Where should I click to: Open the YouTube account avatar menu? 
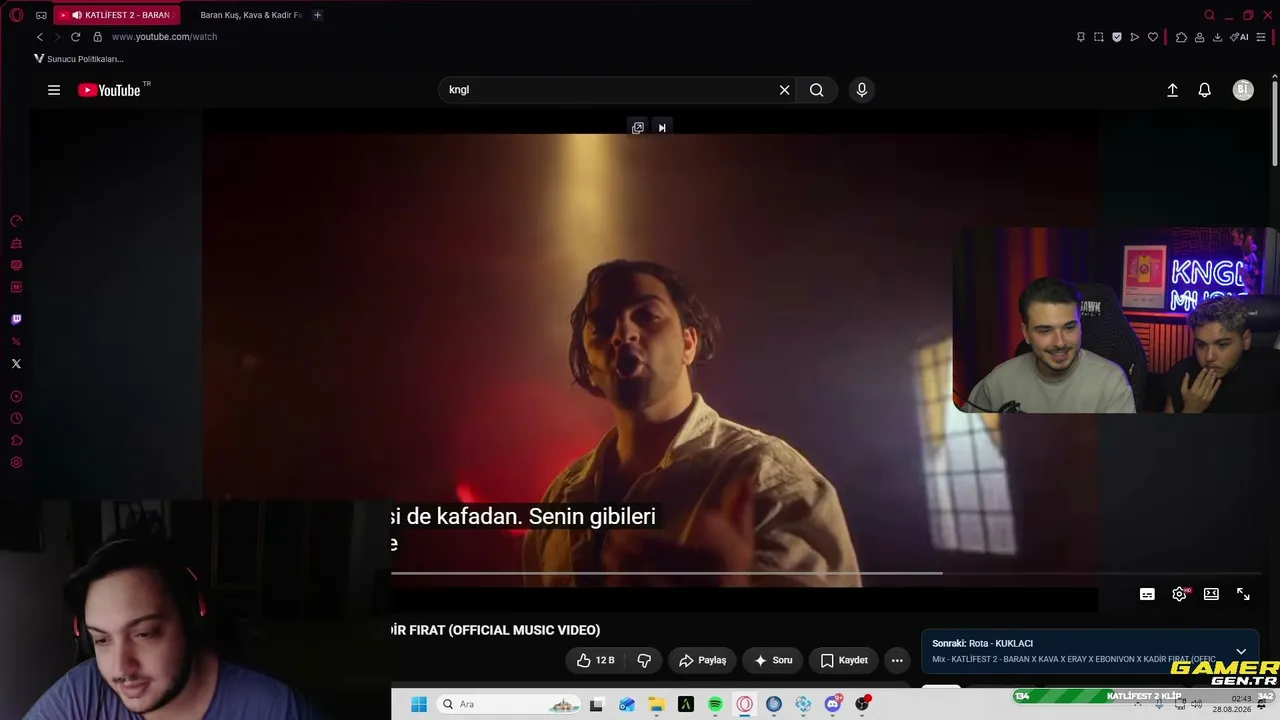coord(1243,90)
